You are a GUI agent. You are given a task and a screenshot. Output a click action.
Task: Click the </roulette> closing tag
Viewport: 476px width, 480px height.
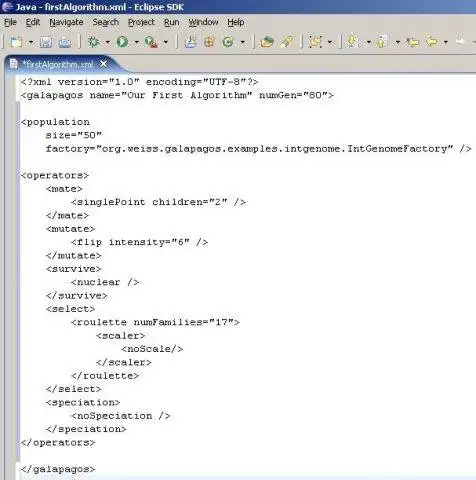coord(105,376)
